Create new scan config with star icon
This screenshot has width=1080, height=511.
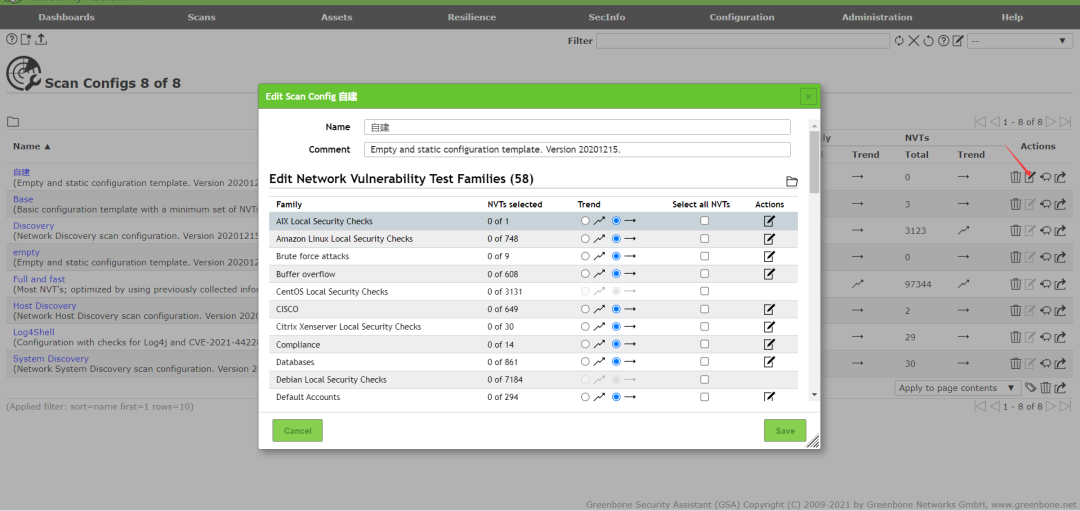(x=26, y=40)
